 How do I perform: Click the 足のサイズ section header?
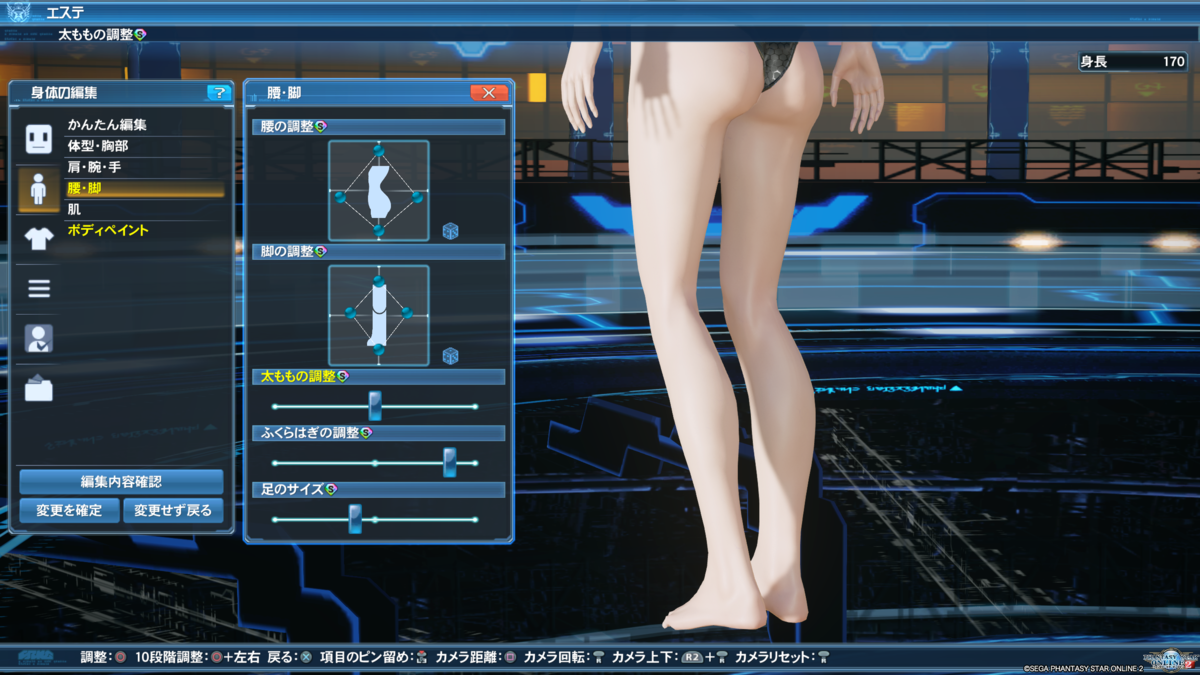pos(379,489)
